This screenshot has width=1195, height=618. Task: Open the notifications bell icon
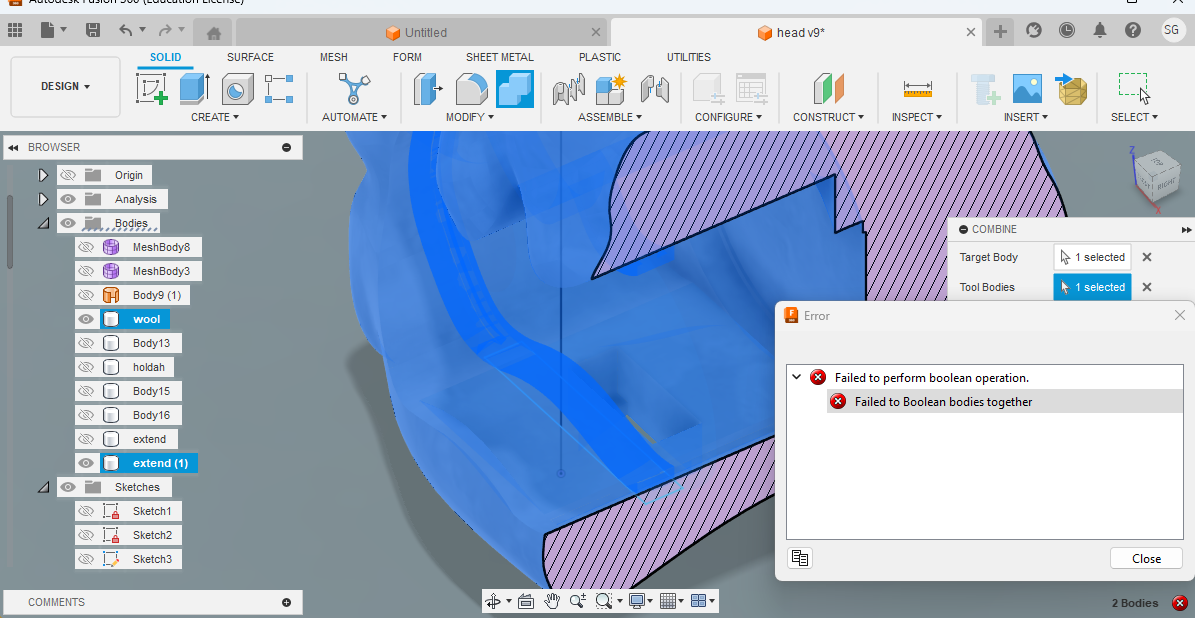[x=1101, y=30]
